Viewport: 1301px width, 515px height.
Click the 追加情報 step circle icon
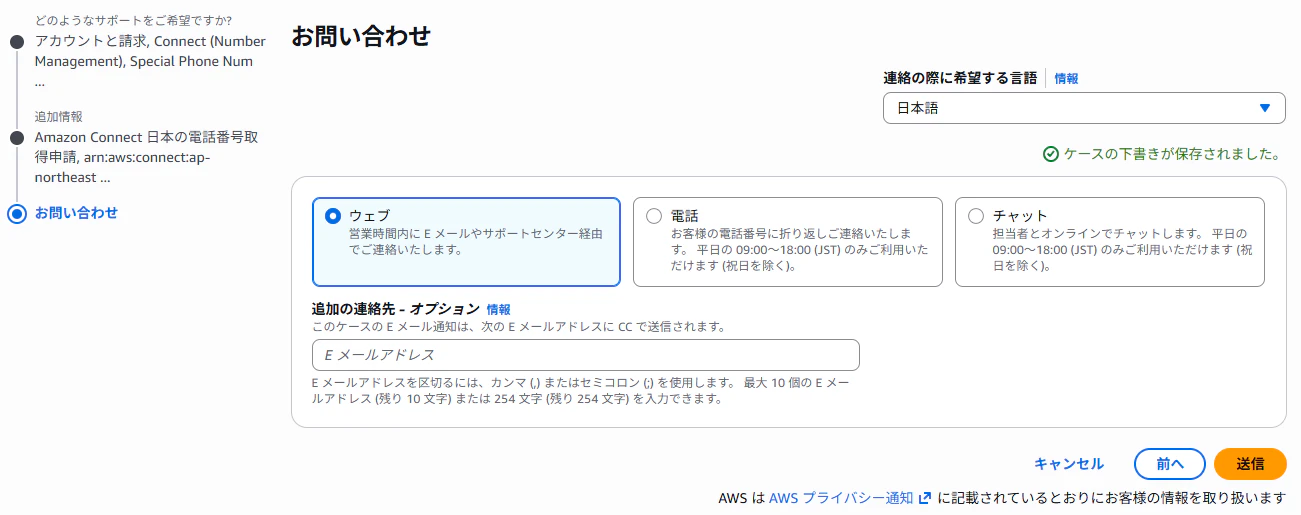[x=16, y=137]
